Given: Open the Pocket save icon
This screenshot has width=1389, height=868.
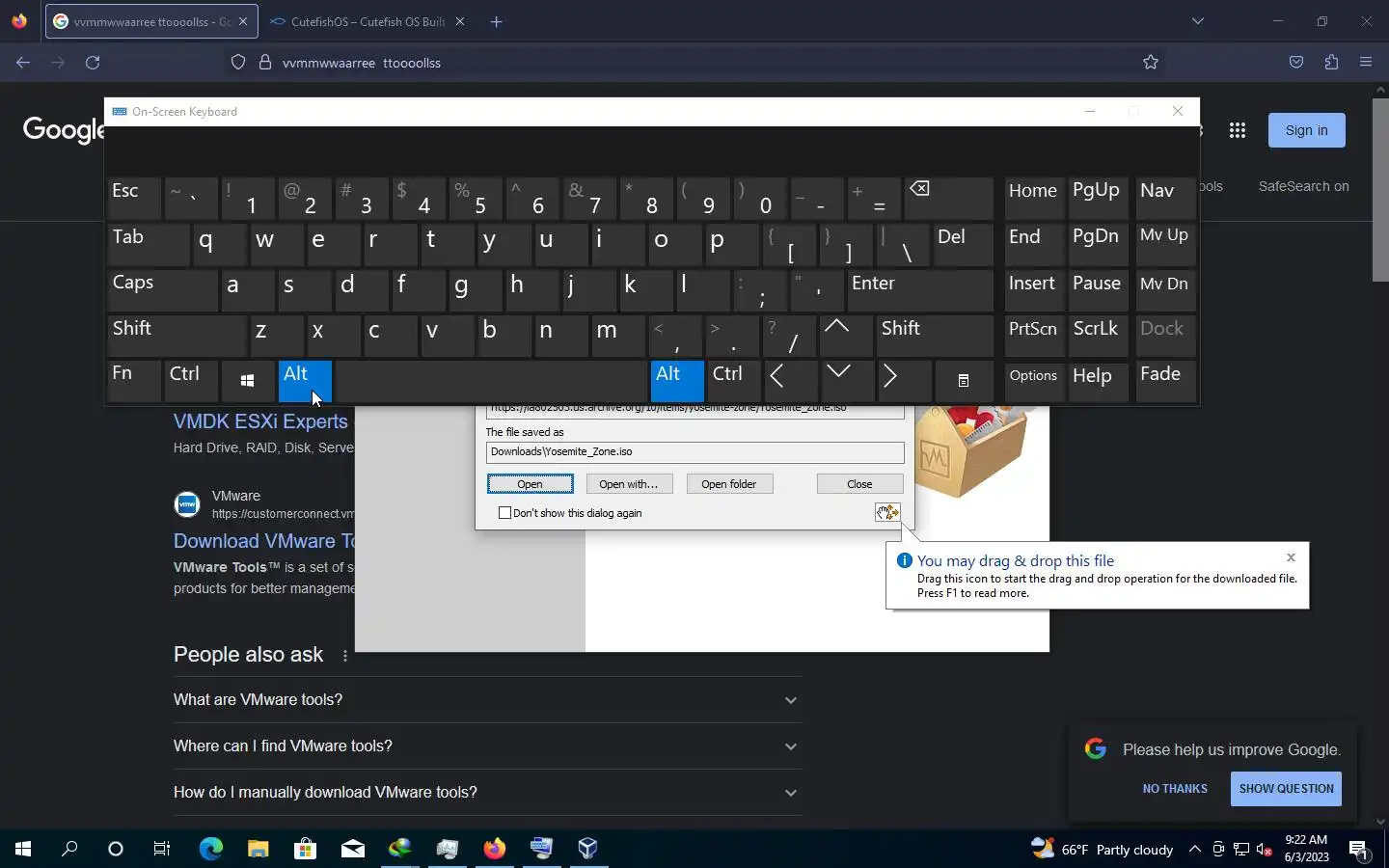Looking at the screenshot, I should point(1296,63).
